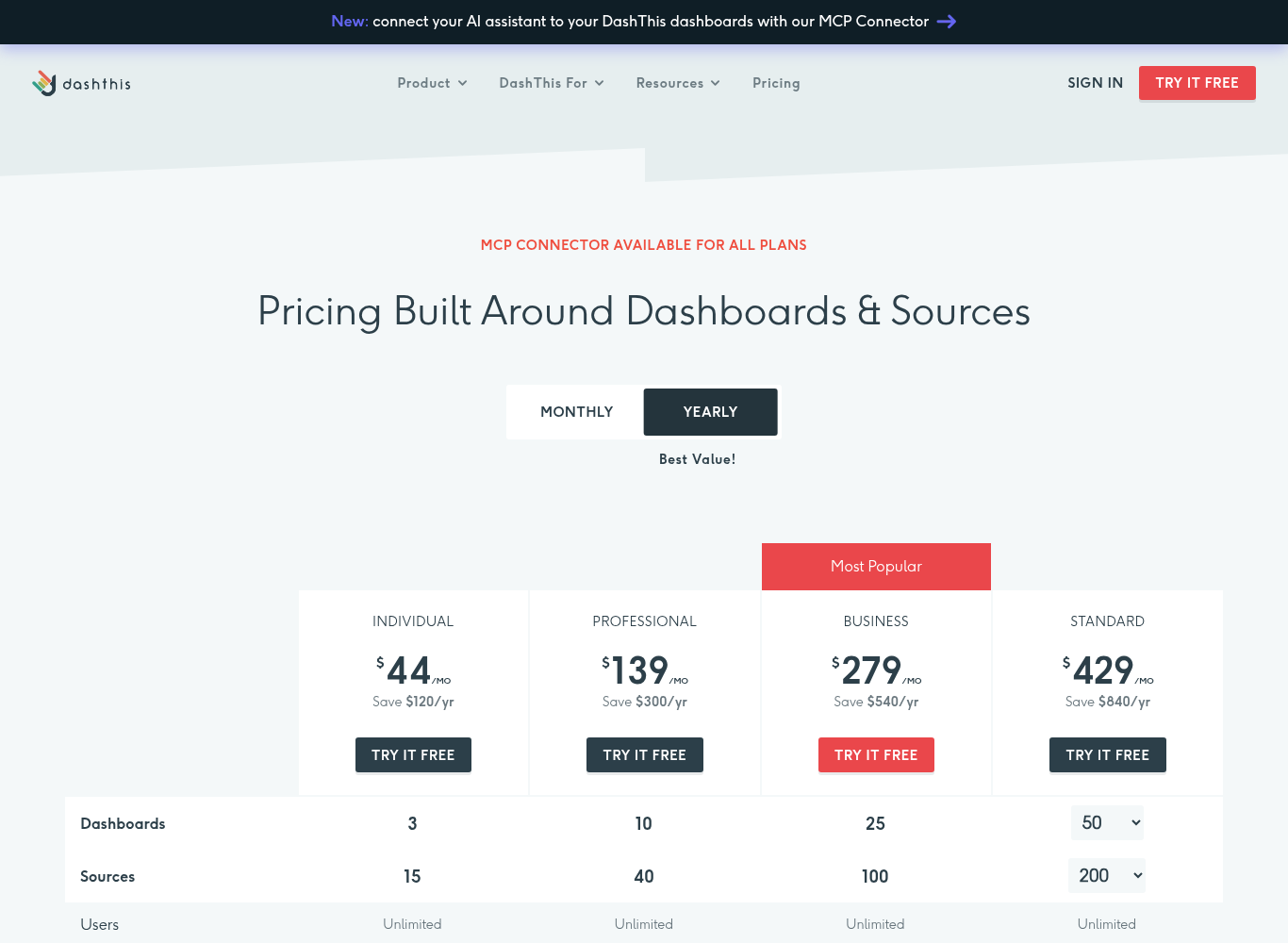
Task: Click the red Business TRY IT FREE button
Action: pyautogui.click(x=876, y=754)
